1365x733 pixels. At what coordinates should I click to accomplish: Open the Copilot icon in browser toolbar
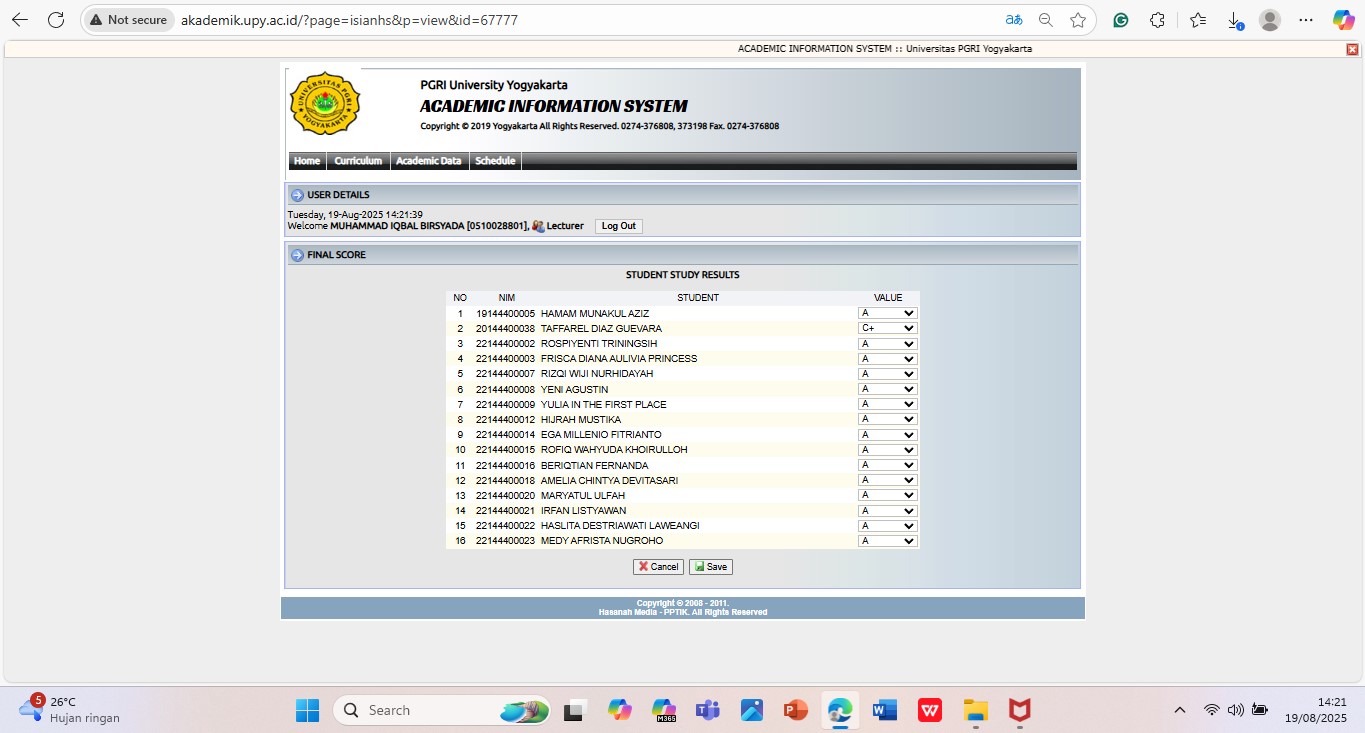[1343, 20]
